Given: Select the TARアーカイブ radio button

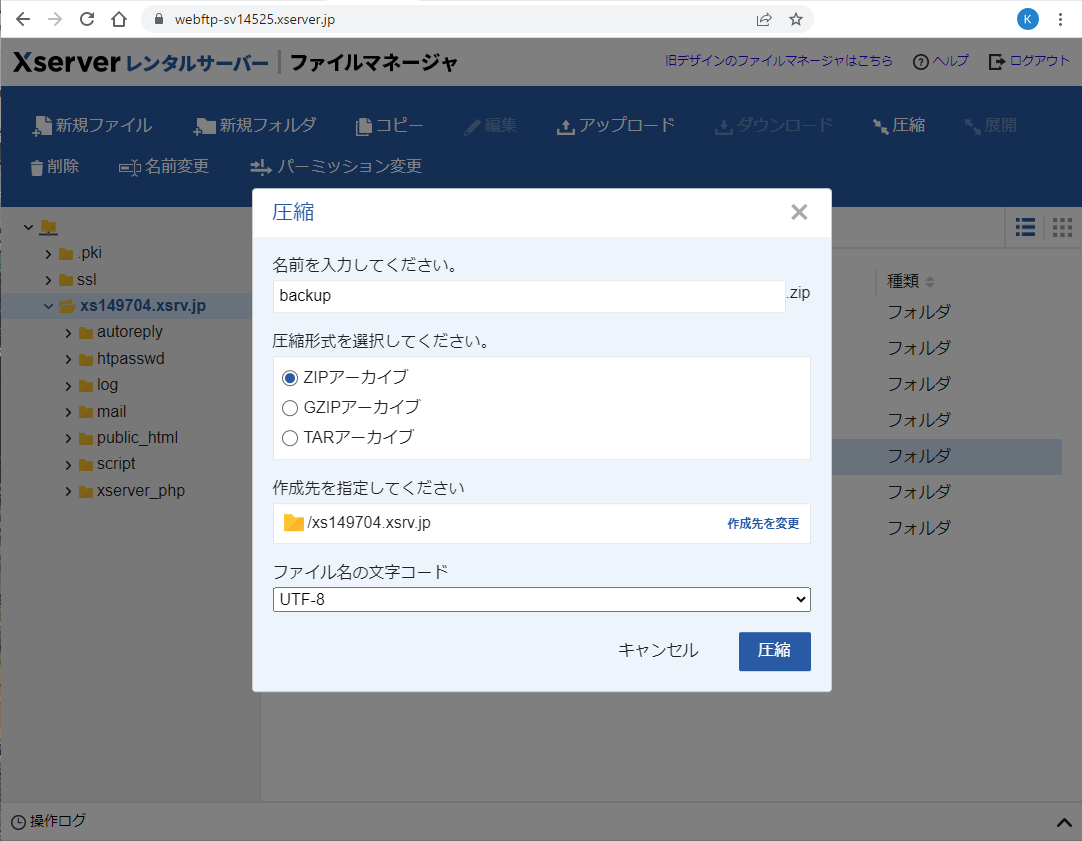Looking at the screenshot, I should [x=290, y=437].
